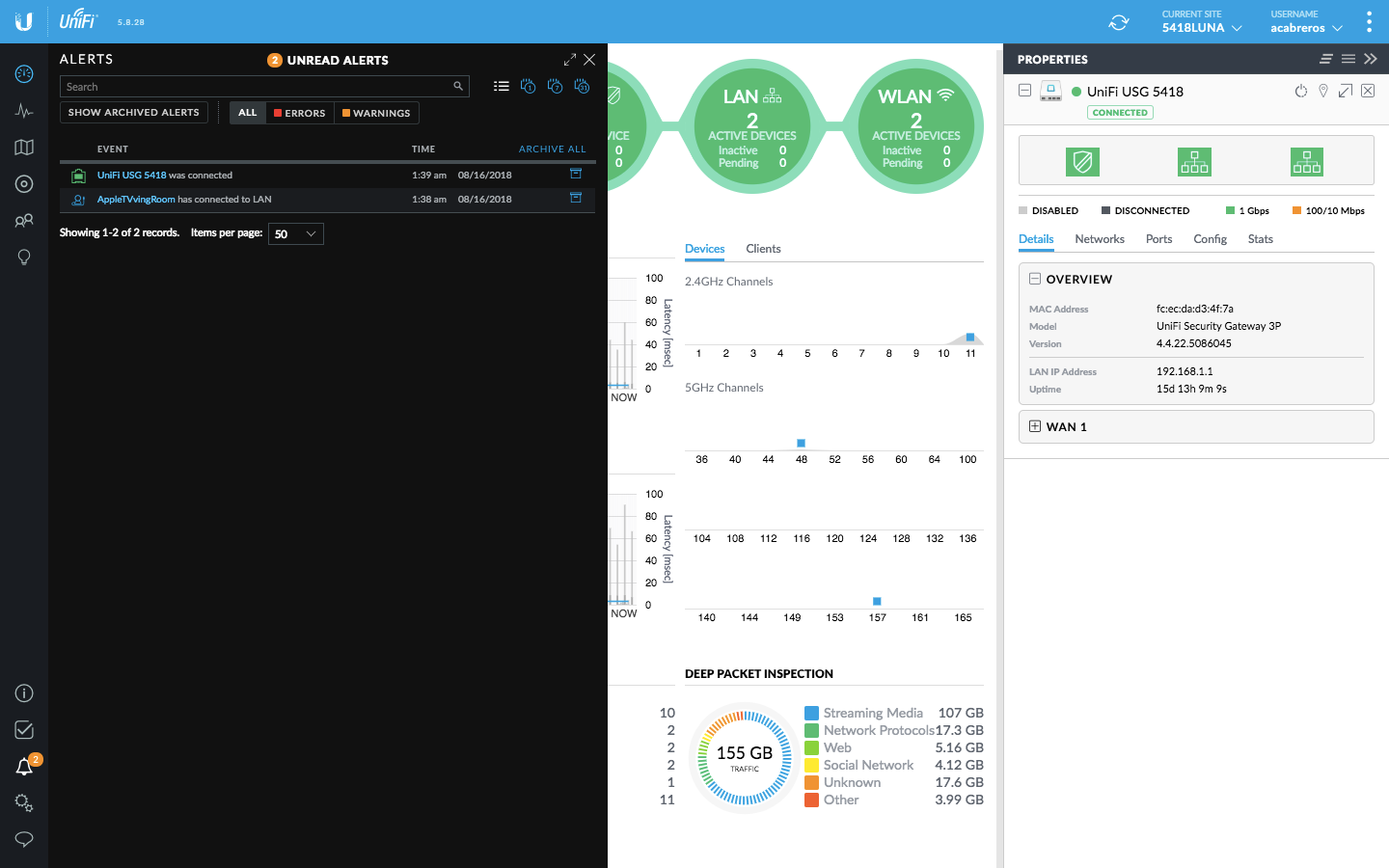Show only Warnings in the alerts filter

point(376,113)
